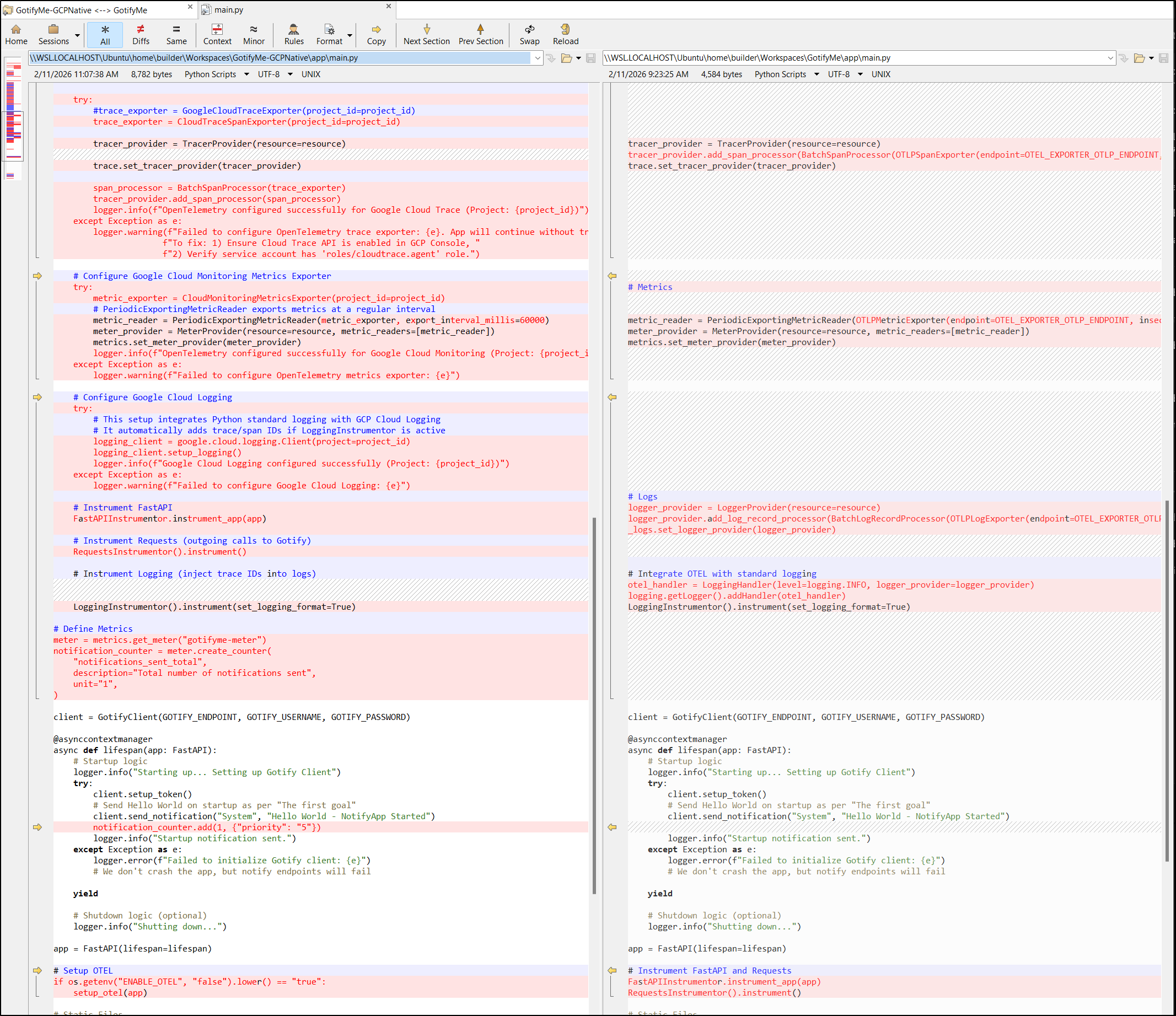Jump to Next Section
This screenshot has width=1176, height=1016.
coord(426,34)
